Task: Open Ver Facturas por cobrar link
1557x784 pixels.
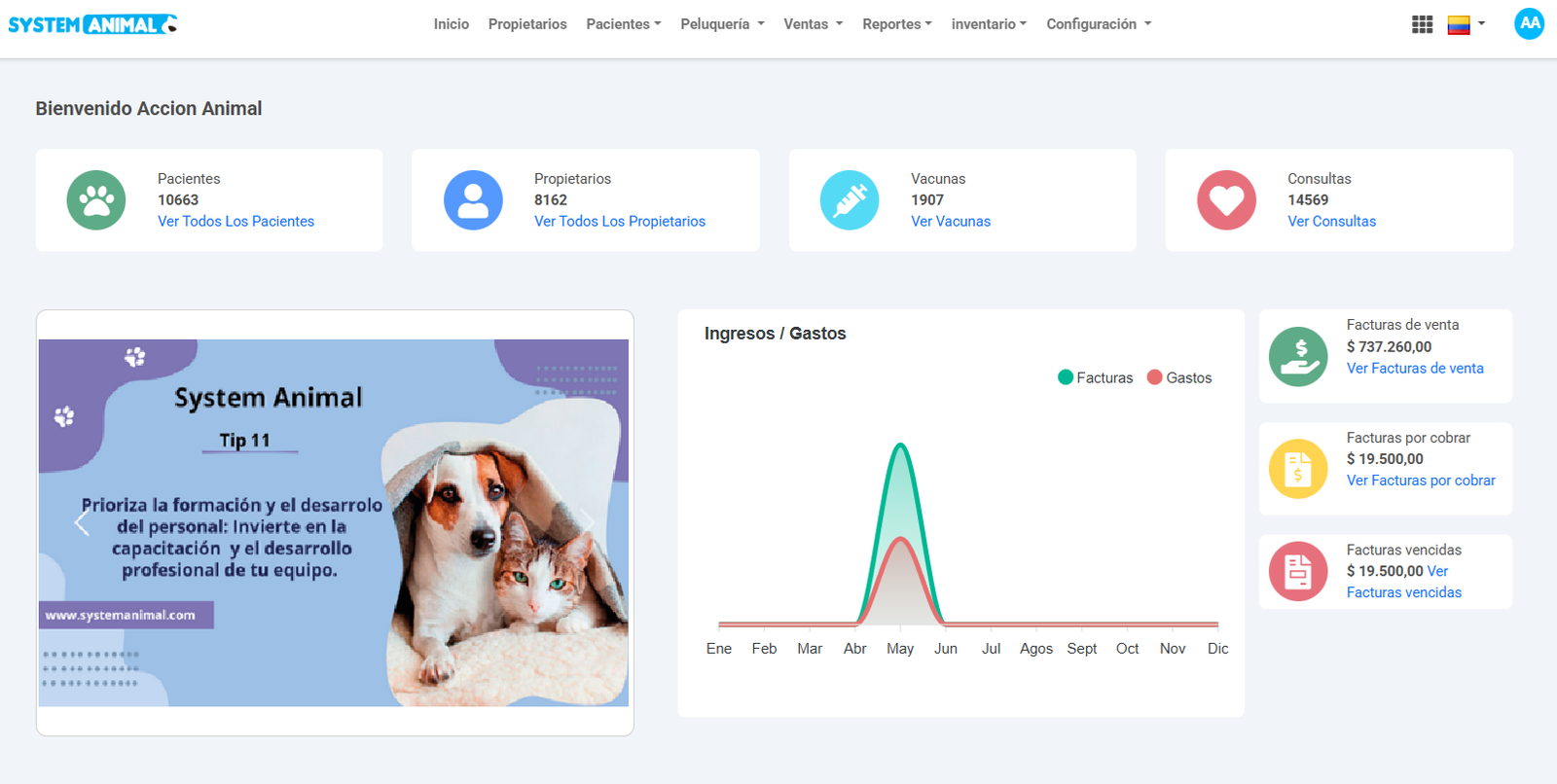Action: point(1421,481)
